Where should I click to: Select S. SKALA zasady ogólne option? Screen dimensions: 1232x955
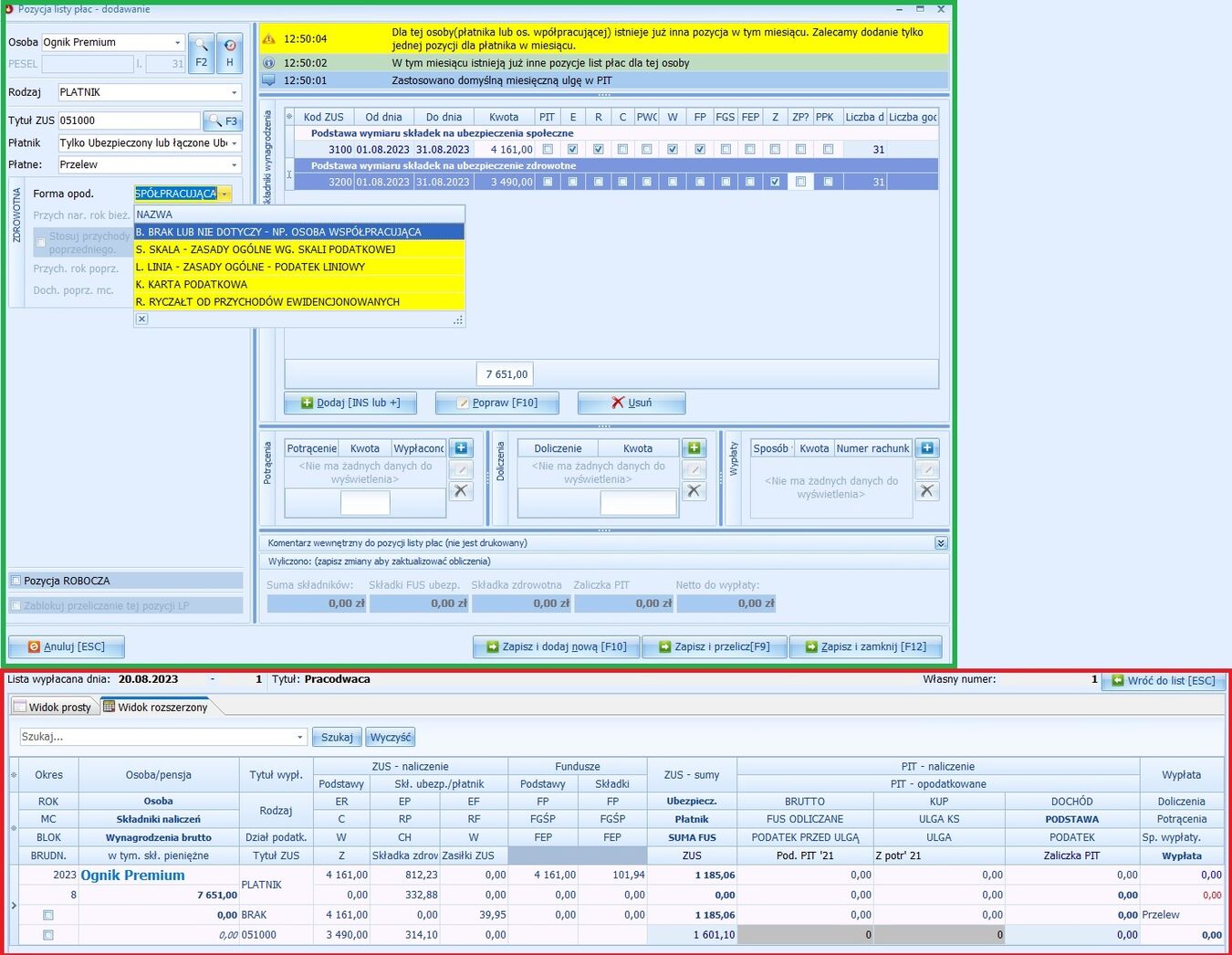(299, 249)
